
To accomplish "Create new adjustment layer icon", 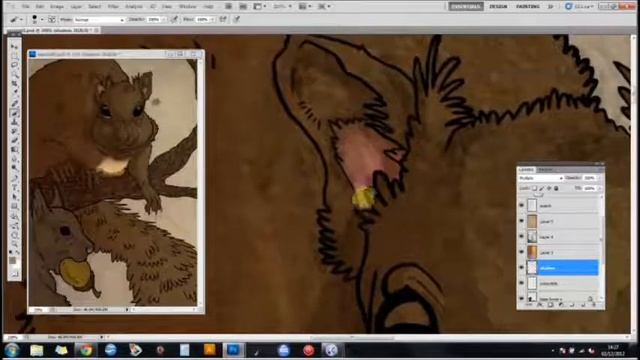I will (561, 305).
